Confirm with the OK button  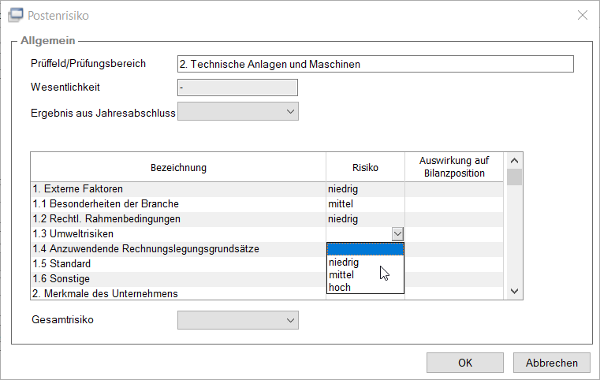[465, 362]
